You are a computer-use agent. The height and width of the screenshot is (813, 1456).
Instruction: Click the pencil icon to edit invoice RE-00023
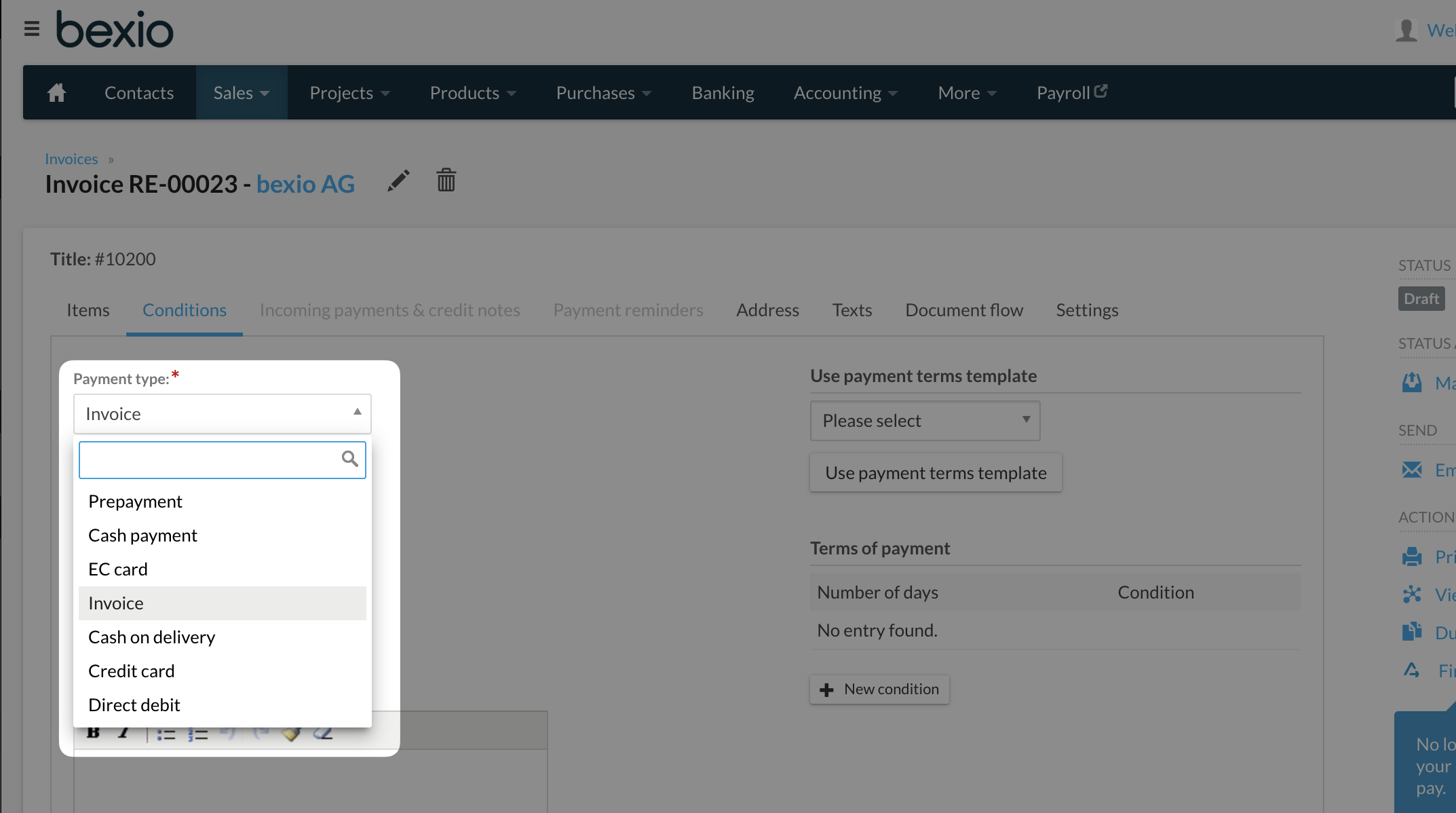(398, 181)
